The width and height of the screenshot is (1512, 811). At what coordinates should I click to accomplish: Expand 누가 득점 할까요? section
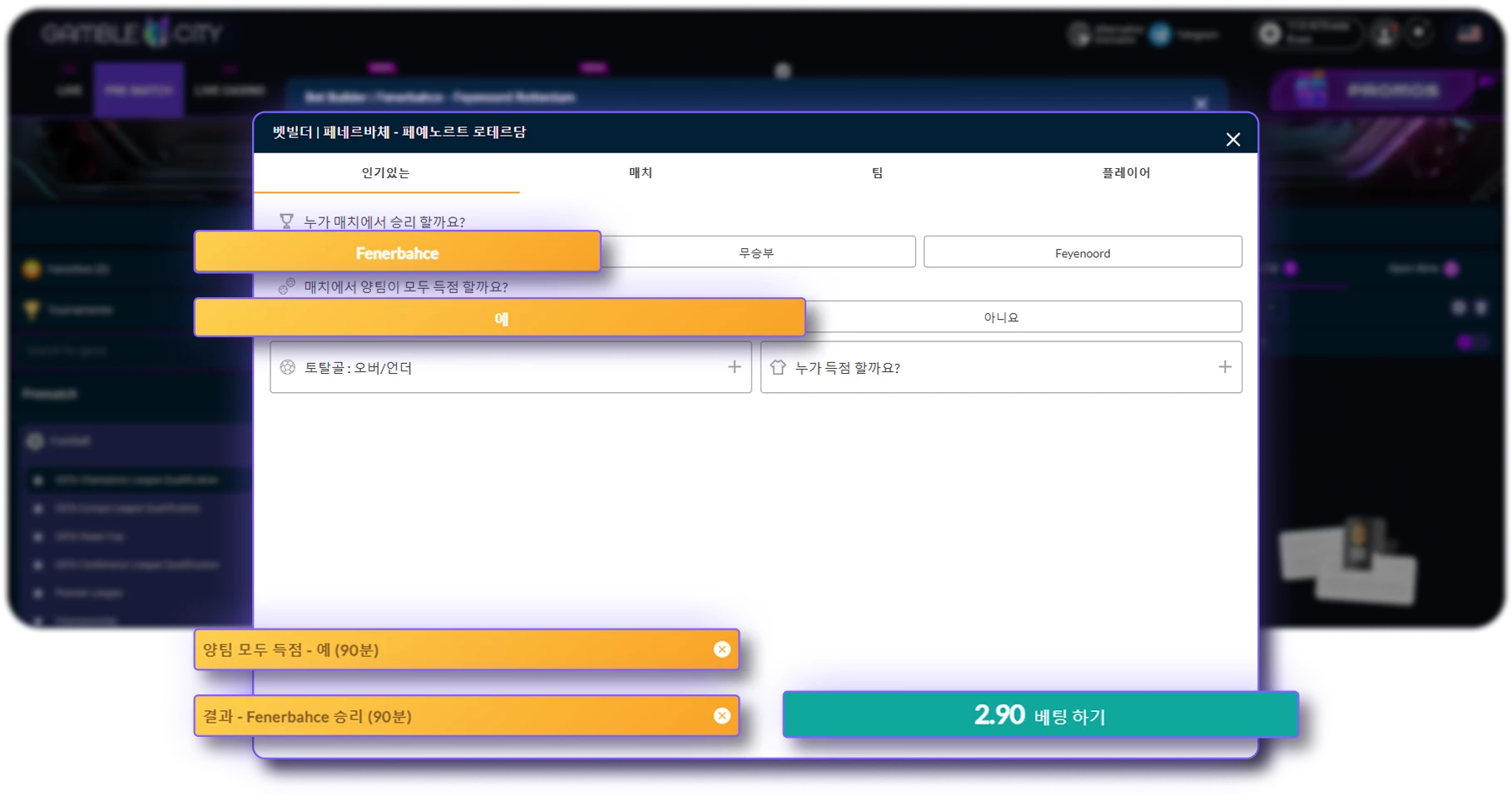pyautogui.click(x=1001, y=367)
